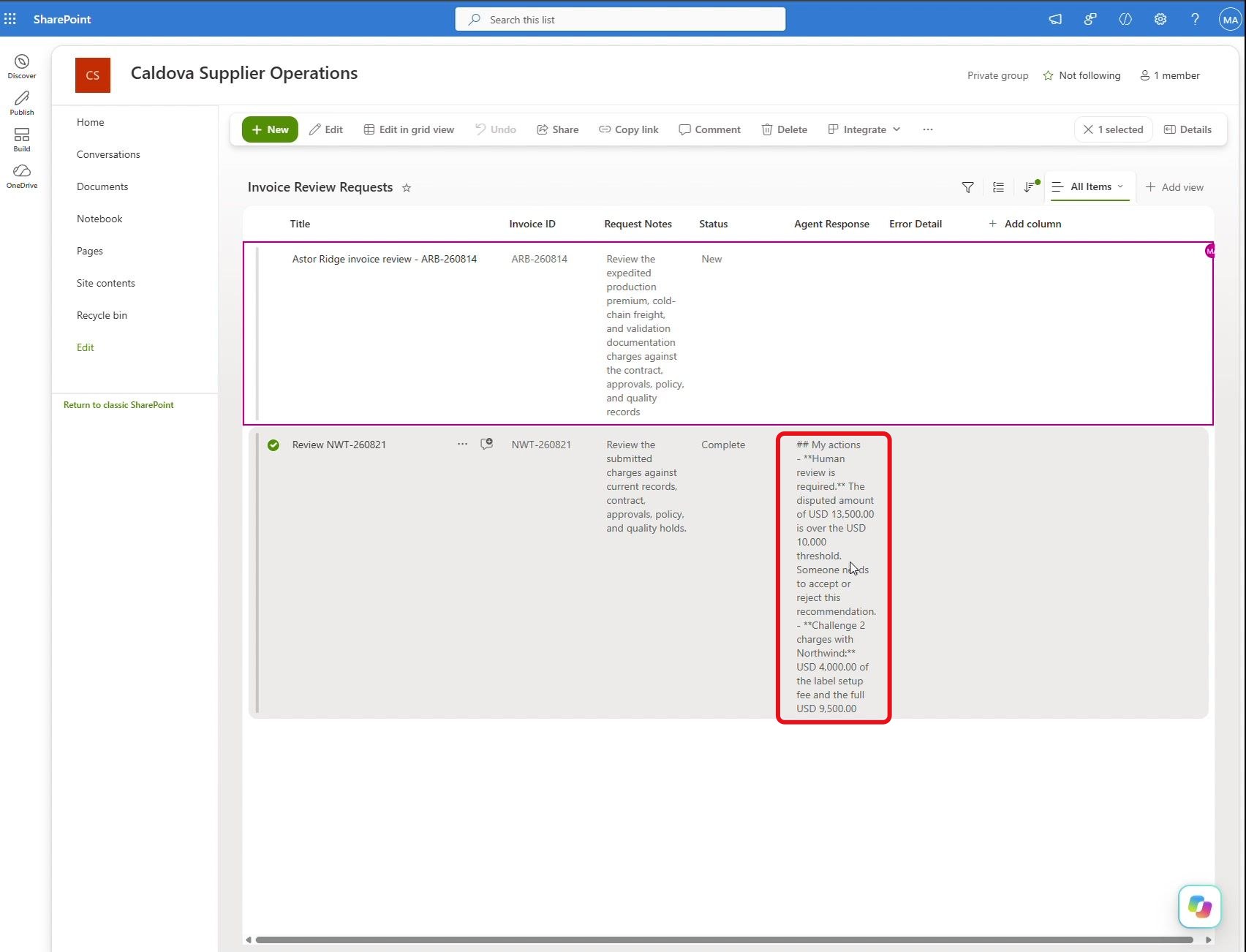Image resolution: width=1246 pixels, height=952 pixels.
Task: Open the MA account avatar
Action: click(1230, 20)
